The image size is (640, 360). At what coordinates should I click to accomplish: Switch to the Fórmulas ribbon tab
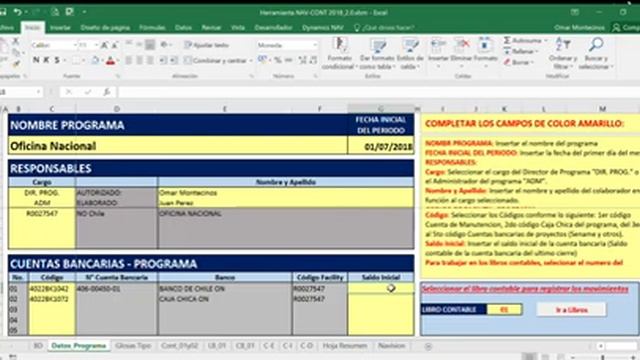pyautogui.click(x=152, y=27)
